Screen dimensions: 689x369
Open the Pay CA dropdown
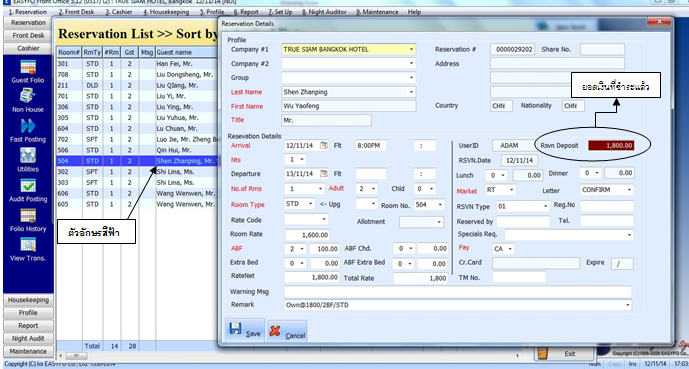click(510, 249)
